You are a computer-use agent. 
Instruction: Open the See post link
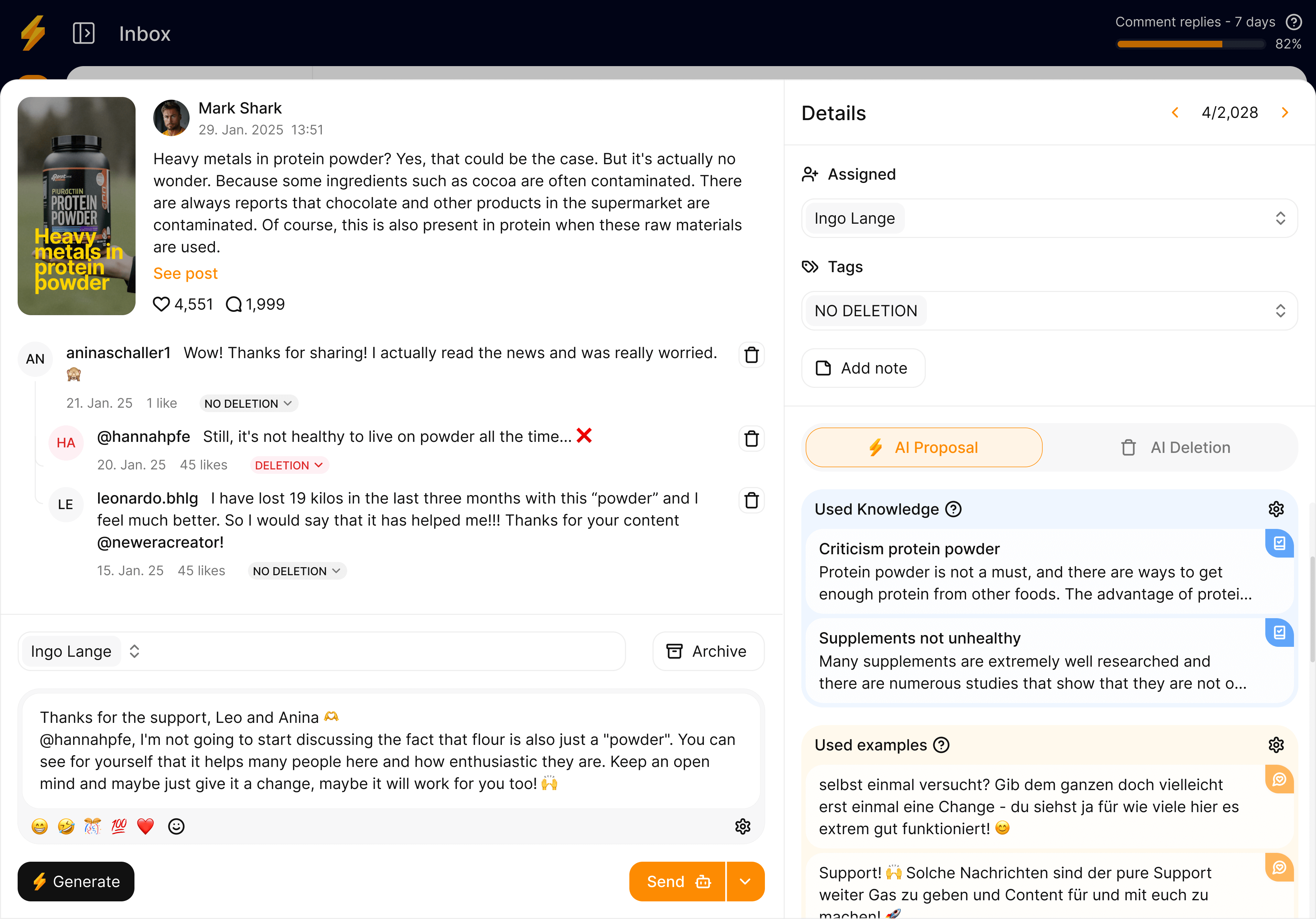click(185, 273)
